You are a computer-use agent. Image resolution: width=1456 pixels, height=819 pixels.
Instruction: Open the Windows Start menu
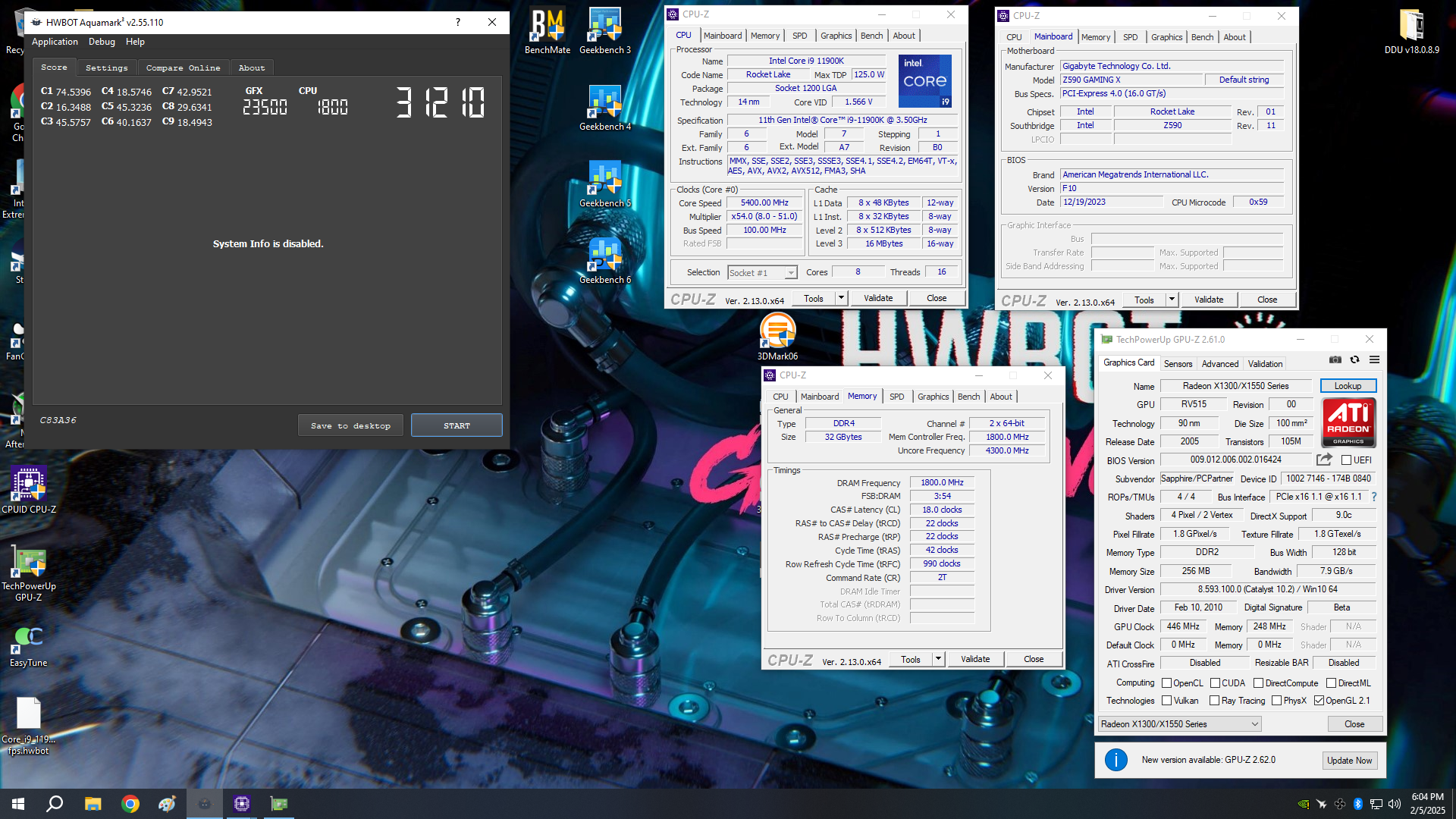(x=18, y=804)
